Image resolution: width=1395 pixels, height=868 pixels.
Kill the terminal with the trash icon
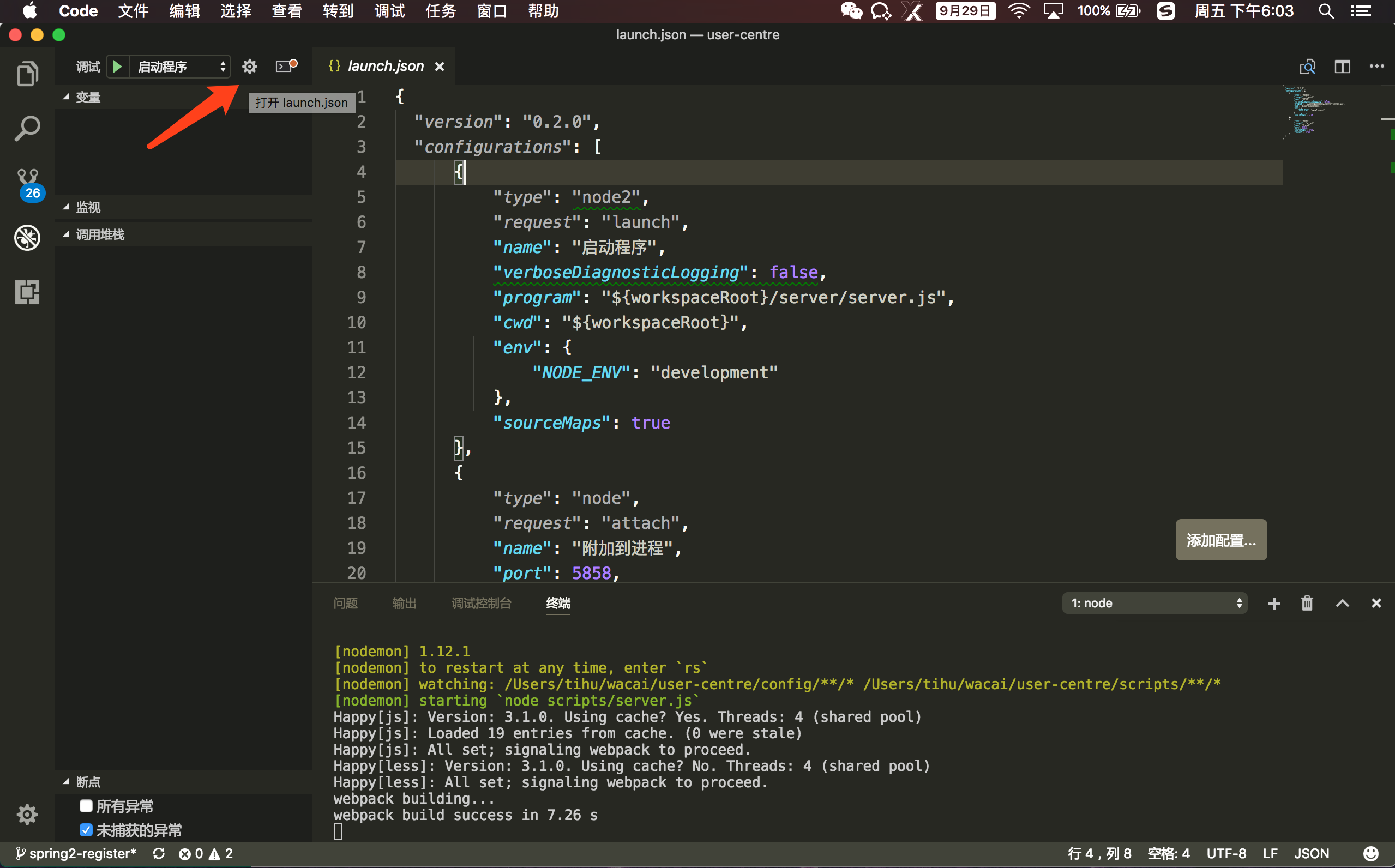click(x=1307, y=604)
